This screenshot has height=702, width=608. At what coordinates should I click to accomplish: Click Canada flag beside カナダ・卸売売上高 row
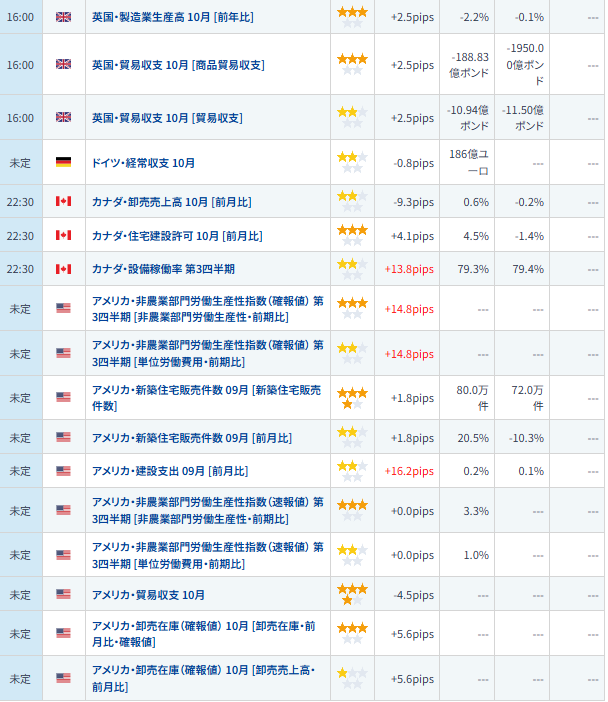[63, 201]
